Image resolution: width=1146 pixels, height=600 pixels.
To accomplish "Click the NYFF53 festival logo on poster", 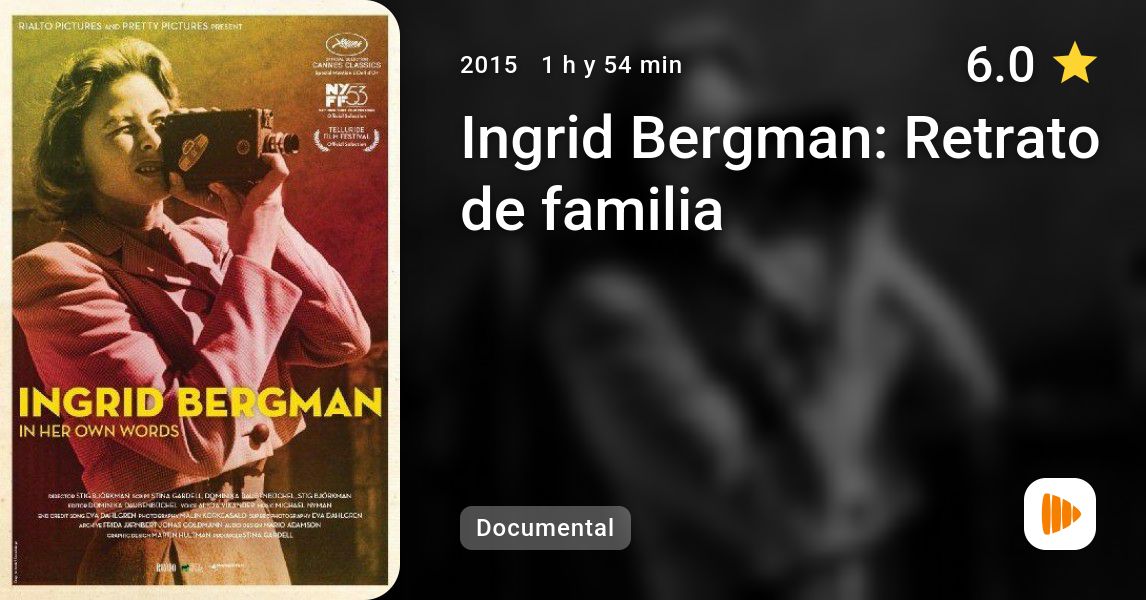I will click(346, 99).
